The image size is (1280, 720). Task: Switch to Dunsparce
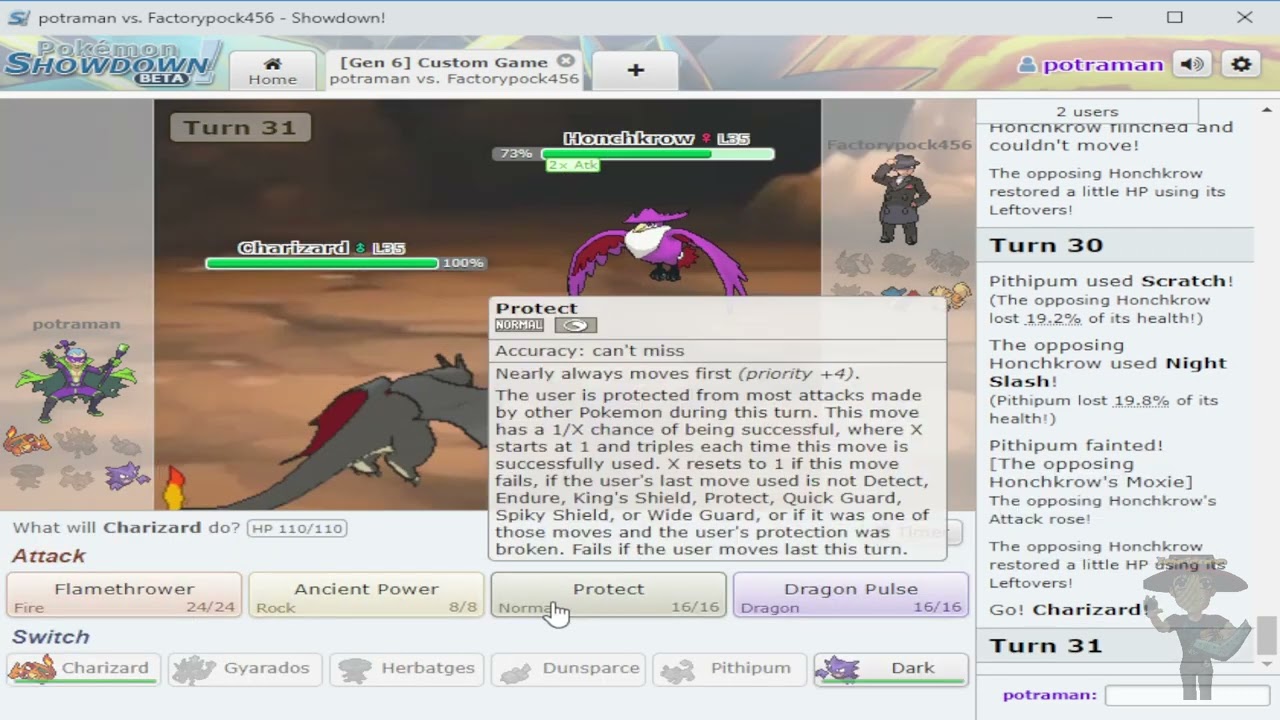point(568,669)
